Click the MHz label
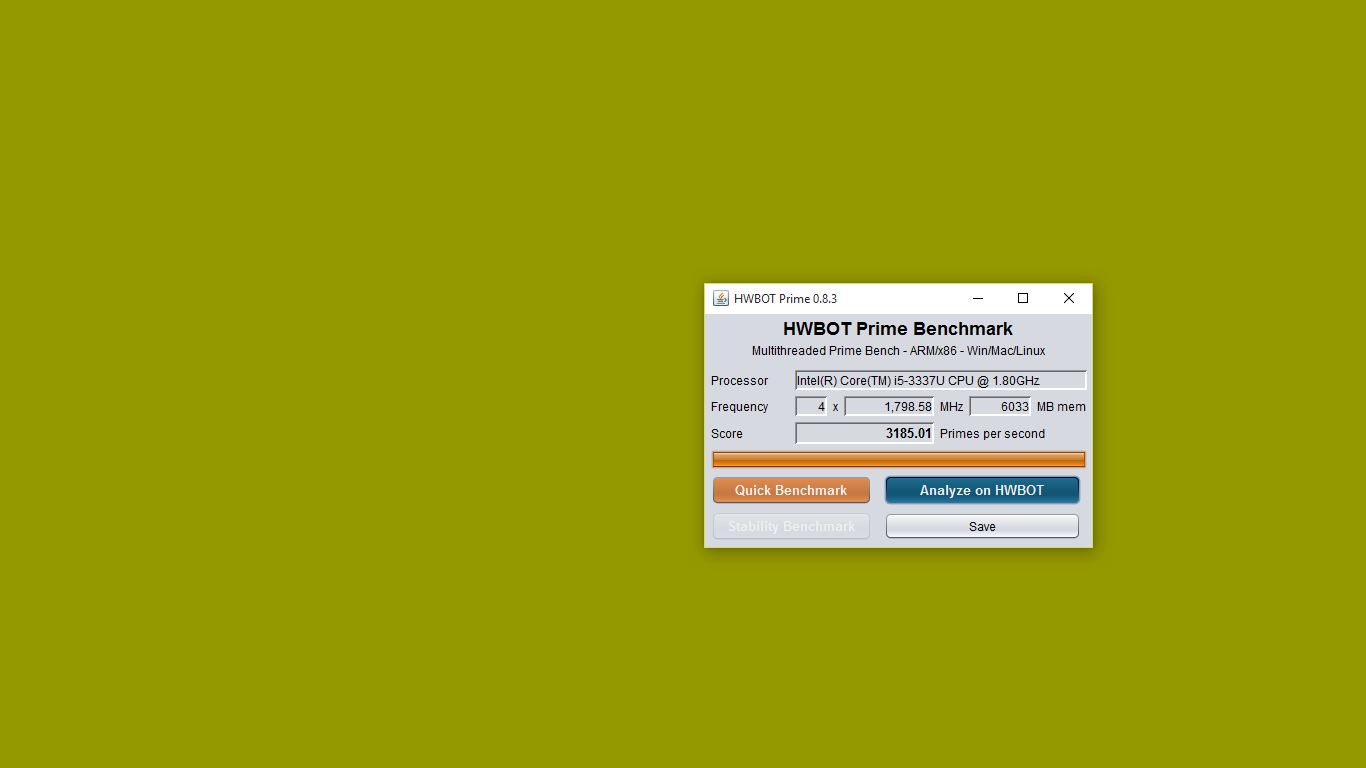Image resolution: width=1366 pixels, height=768 pixels. [x=952, y=407]
